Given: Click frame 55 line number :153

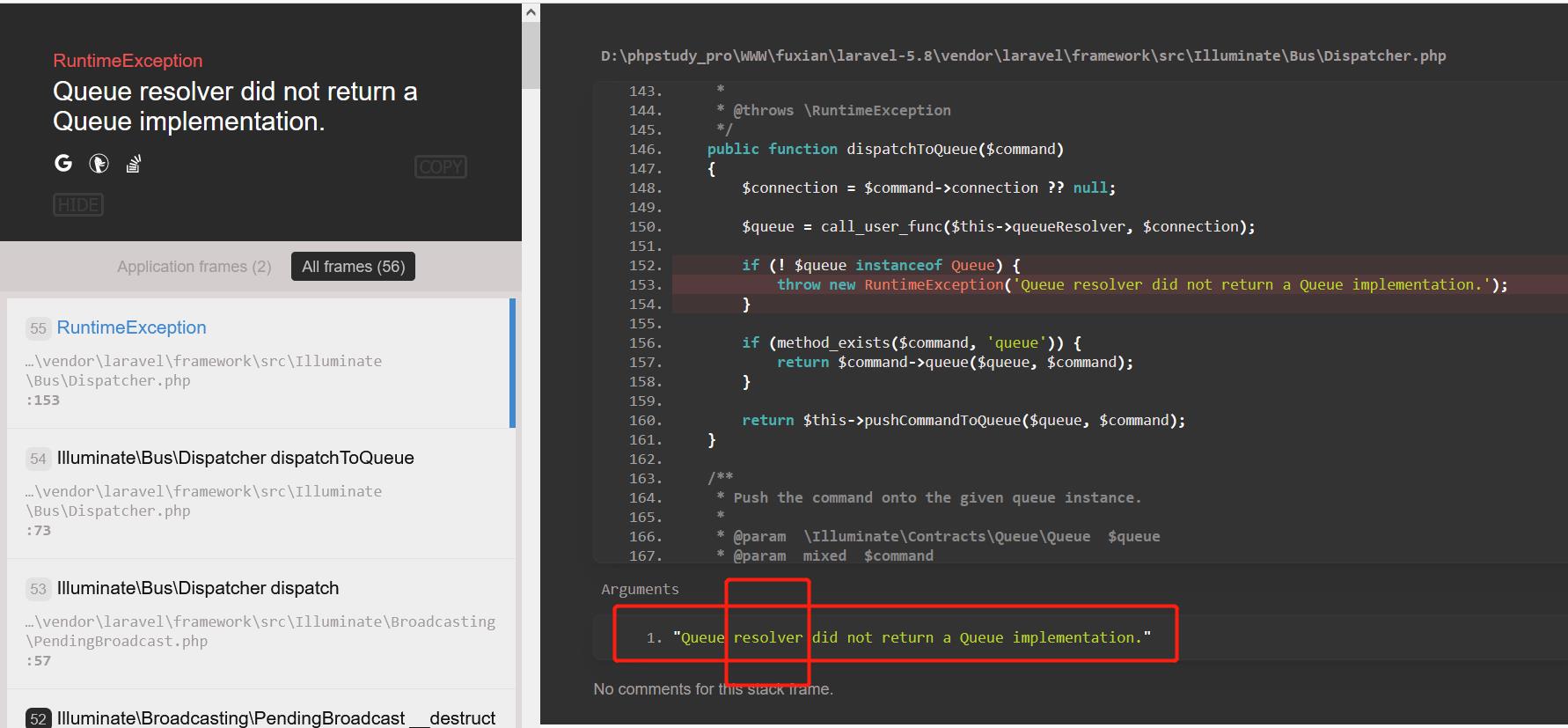Looking at the screenshot, I should 42,400.
